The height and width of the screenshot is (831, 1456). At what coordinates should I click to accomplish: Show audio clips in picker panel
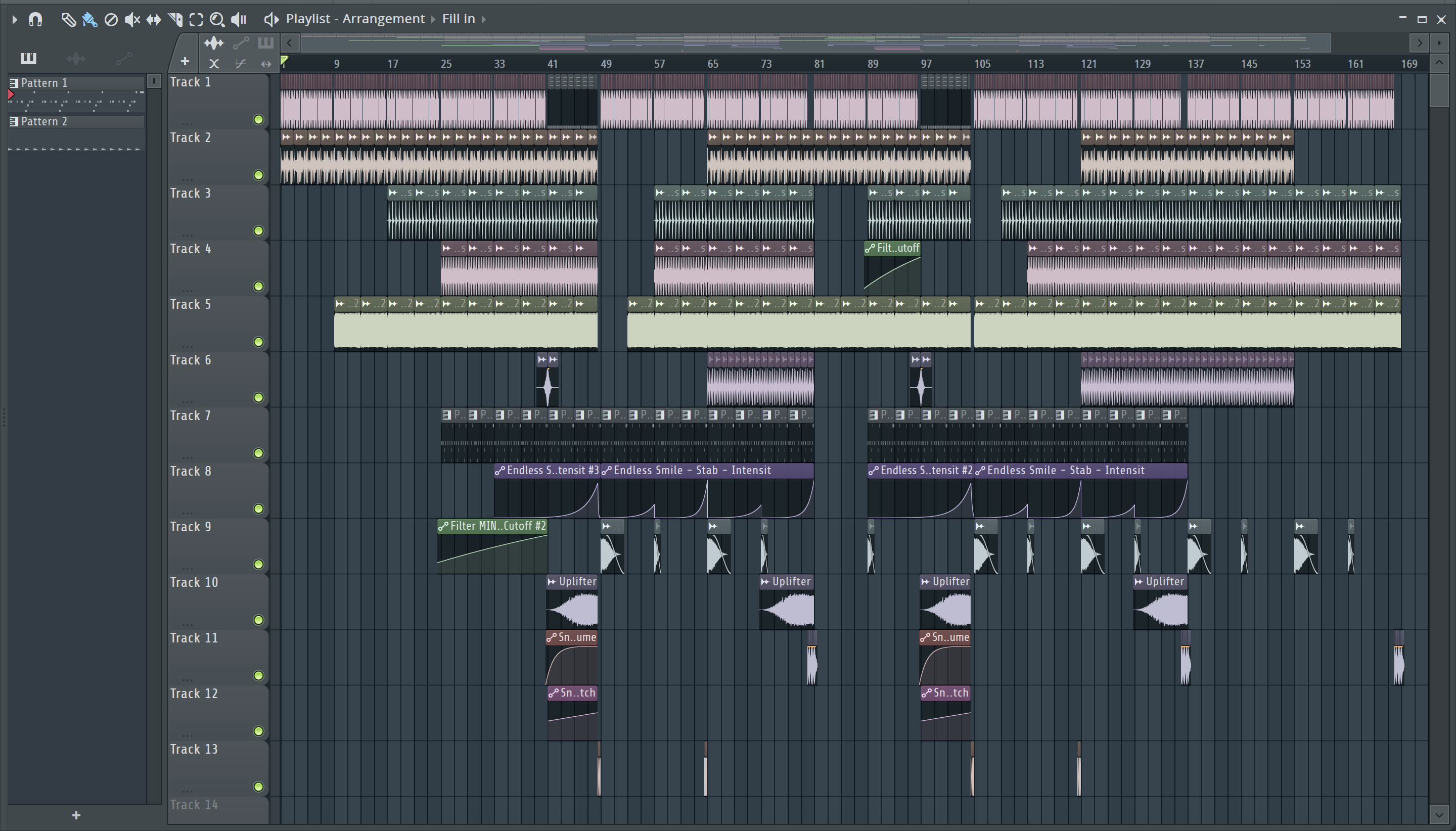tap(76, 58)
